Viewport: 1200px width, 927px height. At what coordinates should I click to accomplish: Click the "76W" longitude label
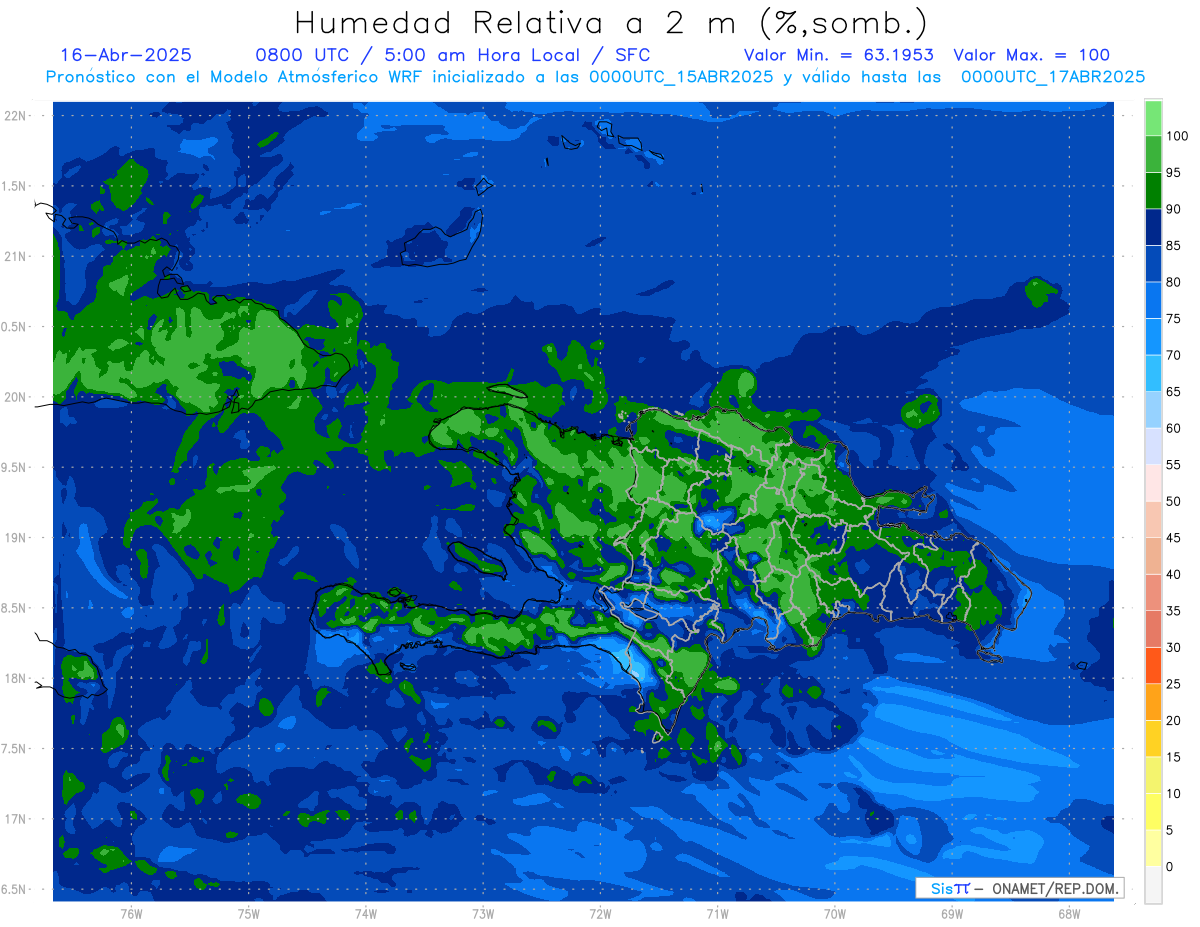[x=131, y=913]
